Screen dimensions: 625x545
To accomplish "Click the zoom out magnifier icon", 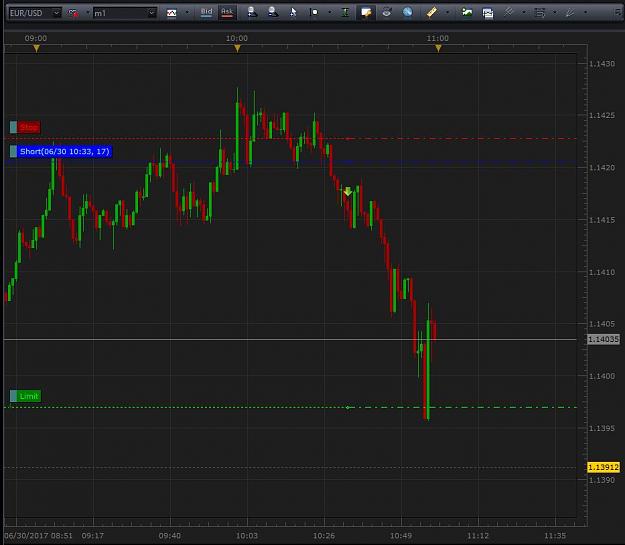I will click(273, 12).
